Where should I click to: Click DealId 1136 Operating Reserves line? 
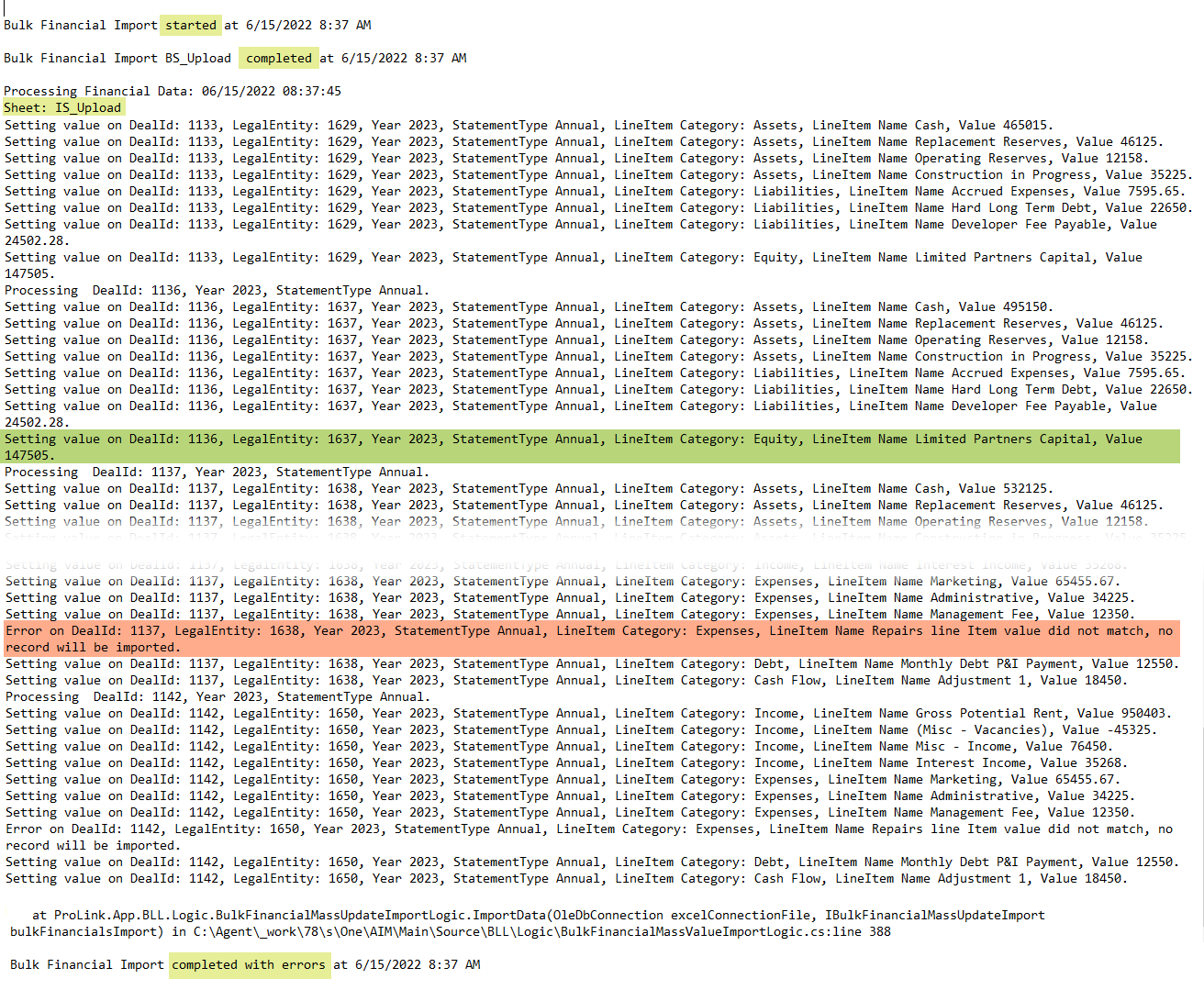click(x=576, y=339)
